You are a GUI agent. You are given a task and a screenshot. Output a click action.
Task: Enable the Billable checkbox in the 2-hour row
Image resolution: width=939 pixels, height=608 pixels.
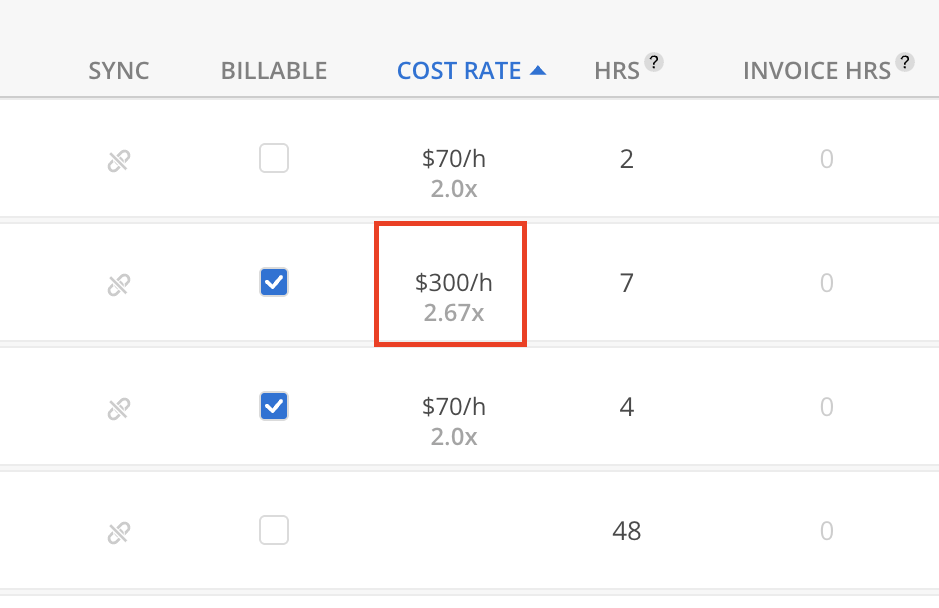(x=274, y=159)
